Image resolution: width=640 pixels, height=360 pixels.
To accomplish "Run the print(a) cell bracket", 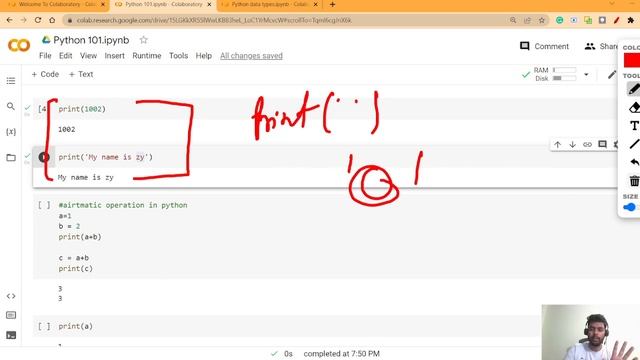I will [44, 326].
